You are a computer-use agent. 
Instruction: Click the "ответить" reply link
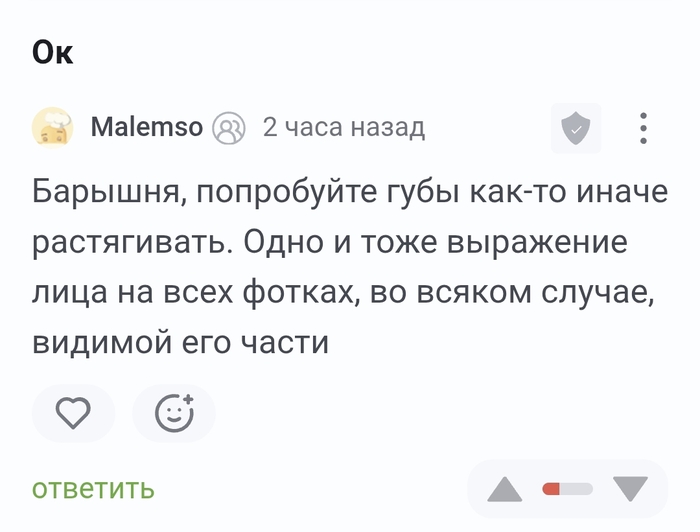pos(93,489)
